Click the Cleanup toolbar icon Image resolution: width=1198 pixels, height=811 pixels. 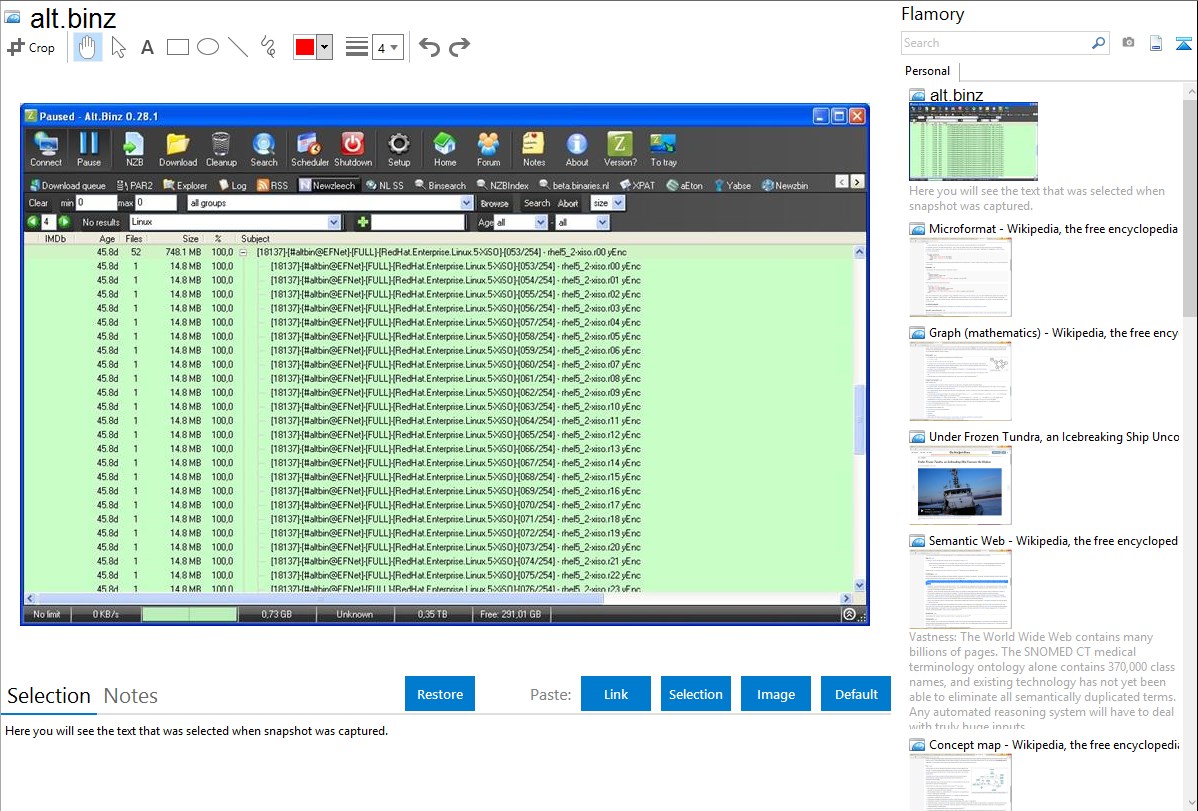(220, 148)
